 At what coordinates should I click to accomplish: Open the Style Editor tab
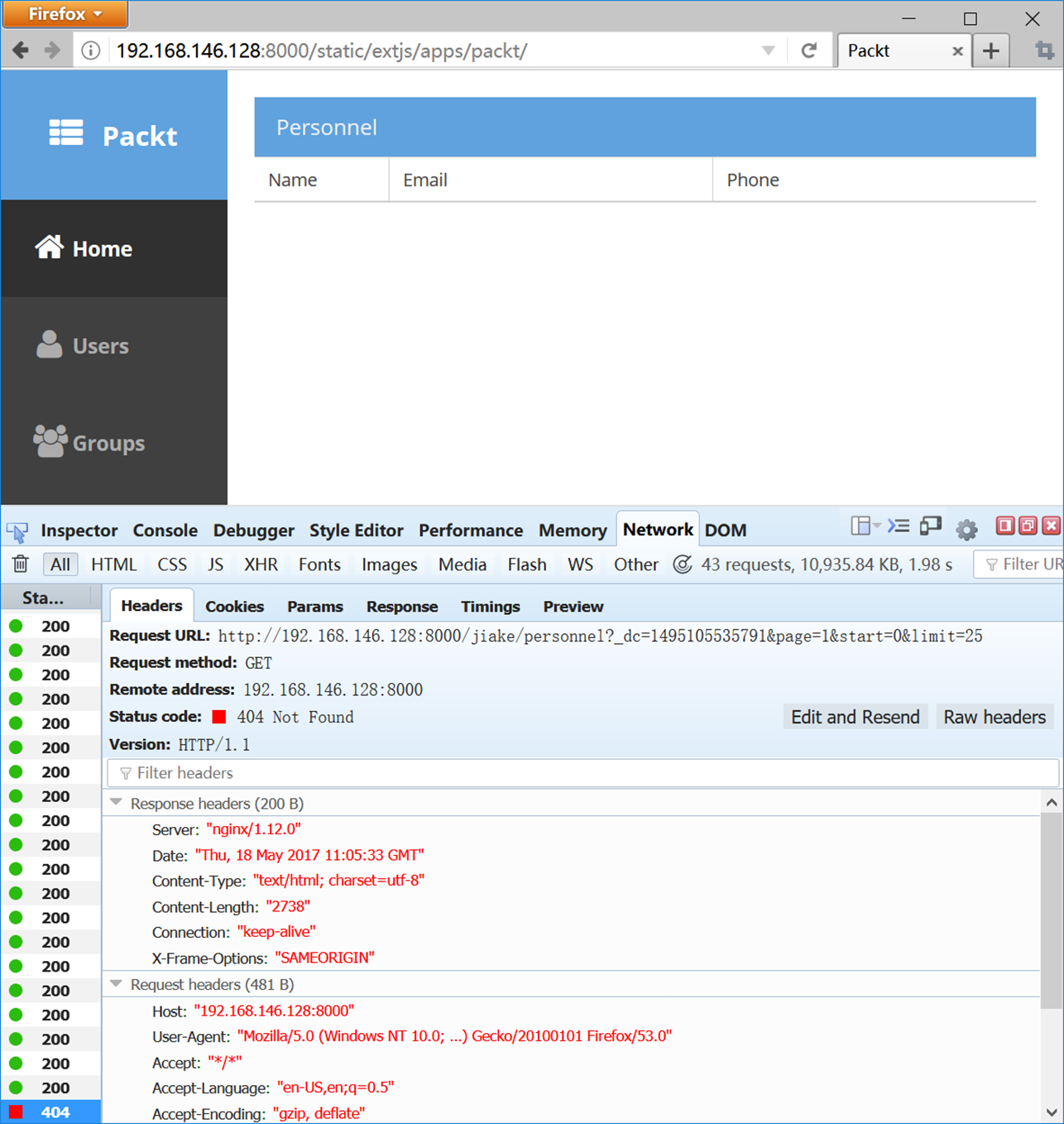coord(357,531)
